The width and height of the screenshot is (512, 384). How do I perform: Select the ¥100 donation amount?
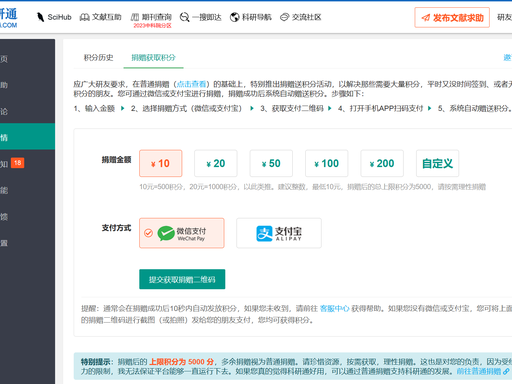pyautogui.click(x=327, y=163)
